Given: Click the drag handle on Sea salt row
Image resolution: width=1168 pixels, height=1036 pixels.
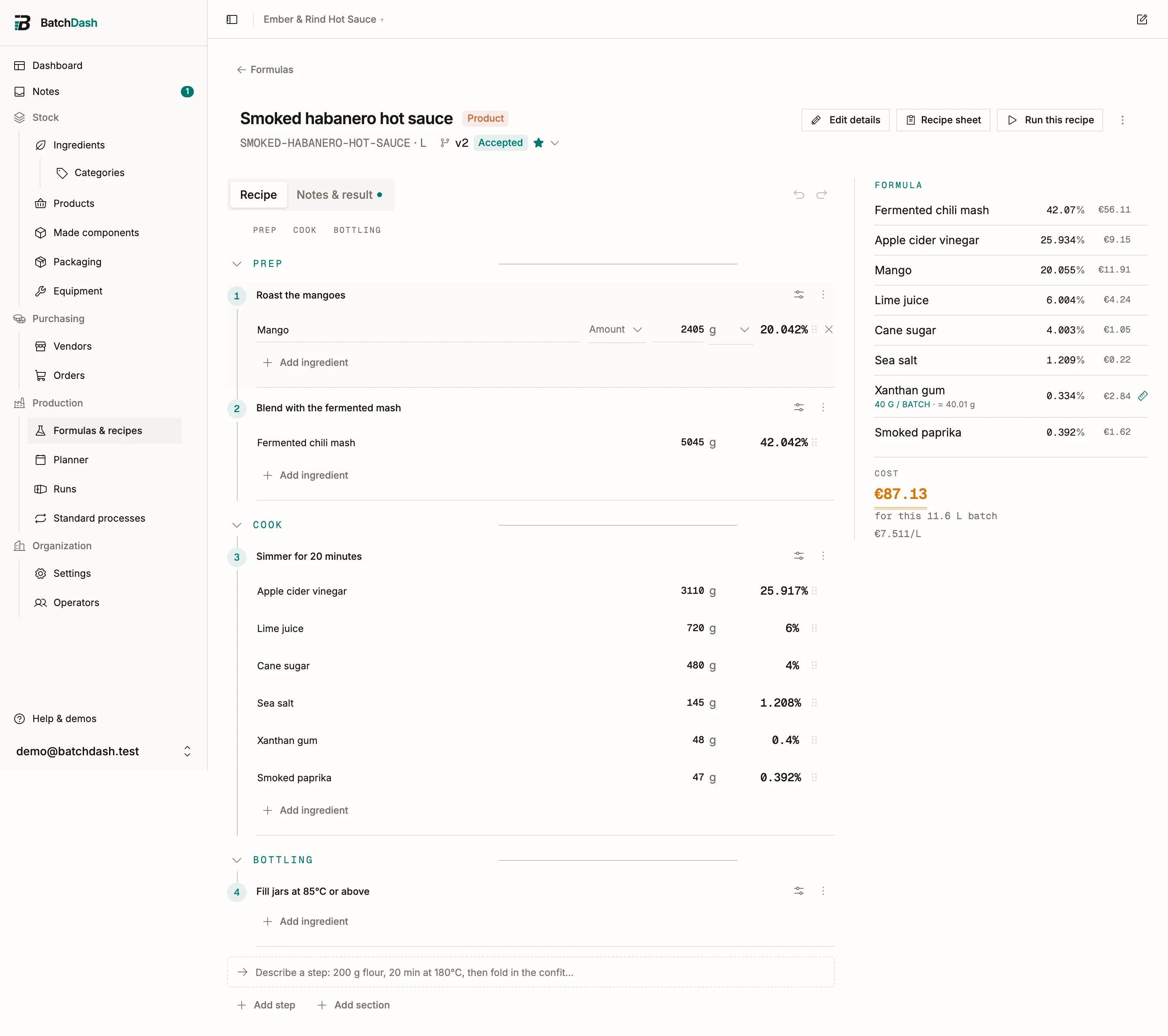Looking at the screenshot, I should [x=814, y=703].
